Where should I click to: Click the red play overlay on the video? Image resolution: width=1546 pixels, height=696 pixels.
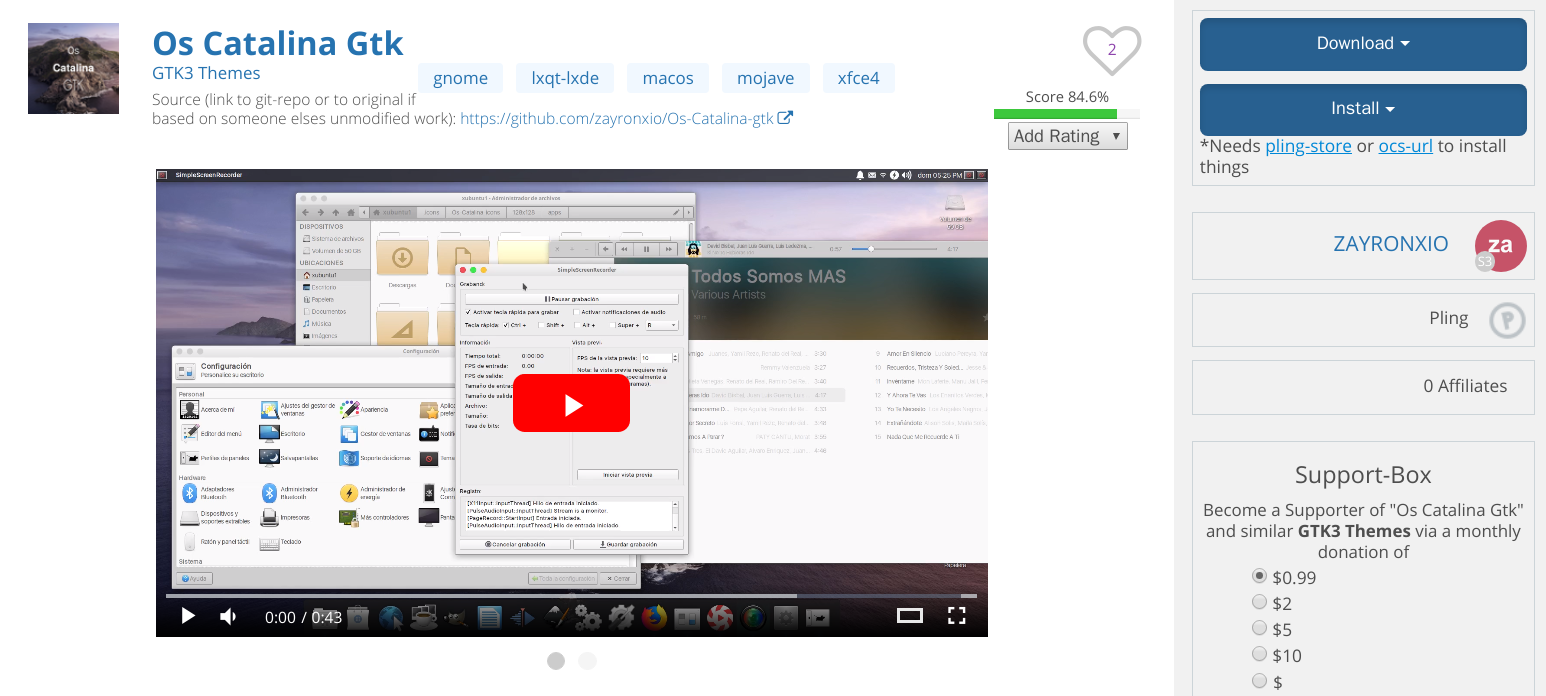tap(571, 403)
